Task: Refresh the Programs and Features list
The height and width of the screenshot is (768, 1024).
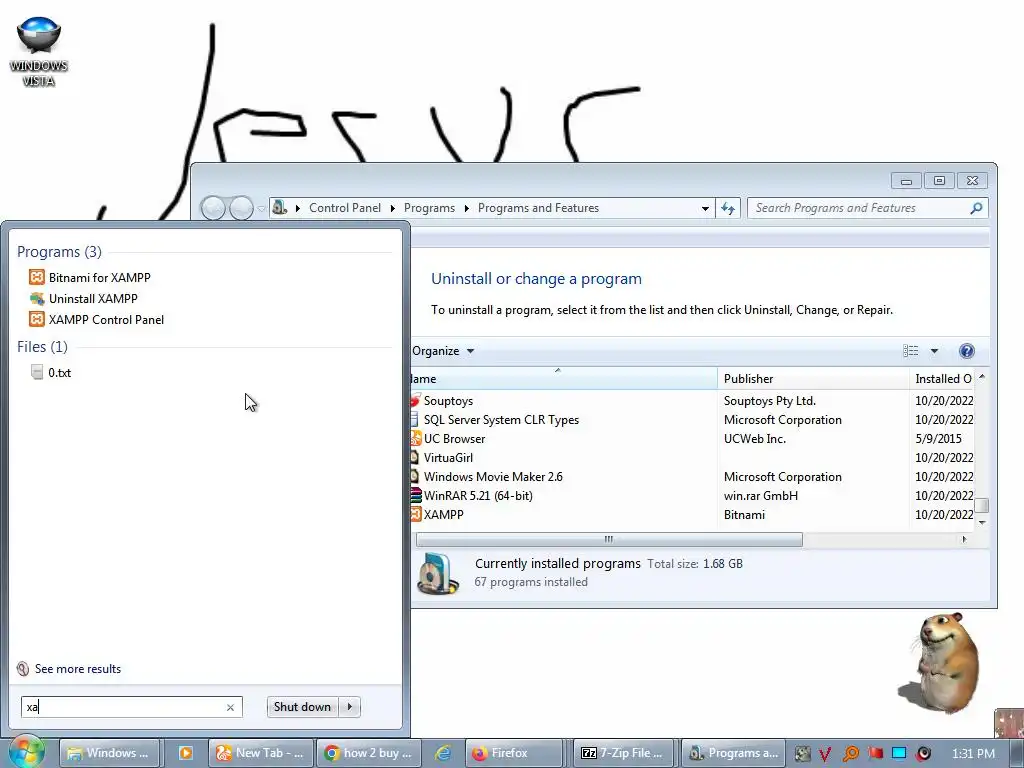Action: point(728,208)
